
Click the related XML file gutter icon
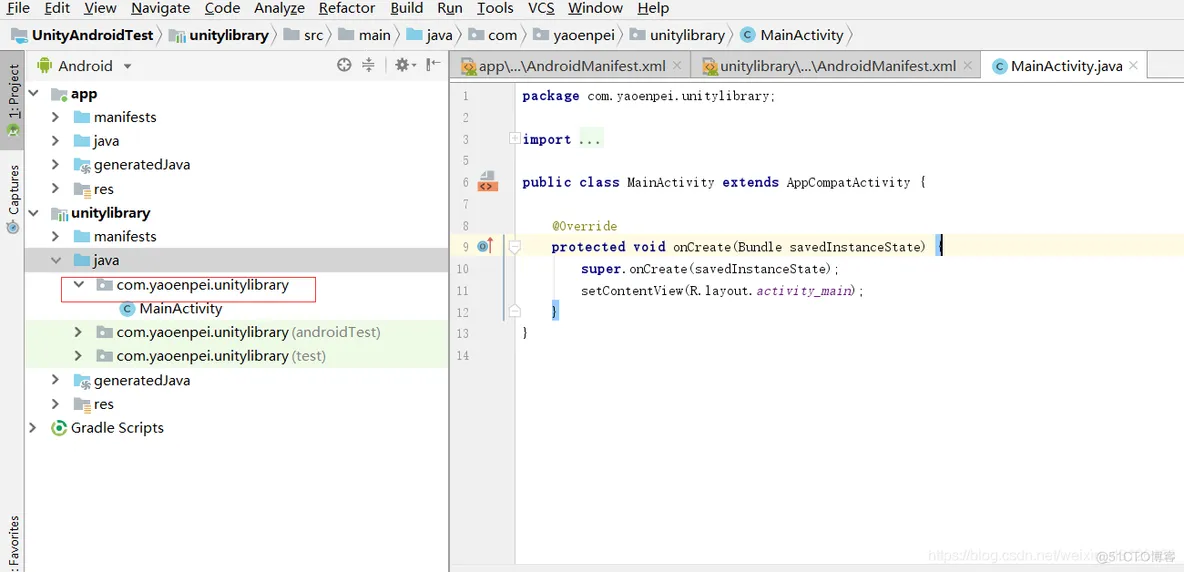(x=487, y=181)
